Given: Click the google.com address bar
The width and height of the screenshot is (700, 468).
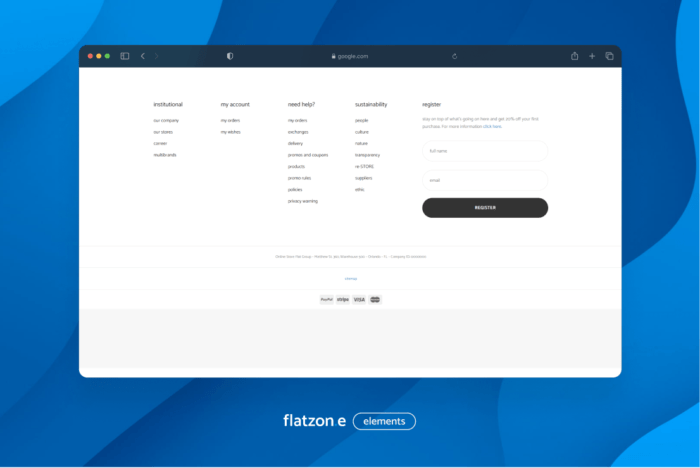Looking at the screenshot, I should coord(350,56).
